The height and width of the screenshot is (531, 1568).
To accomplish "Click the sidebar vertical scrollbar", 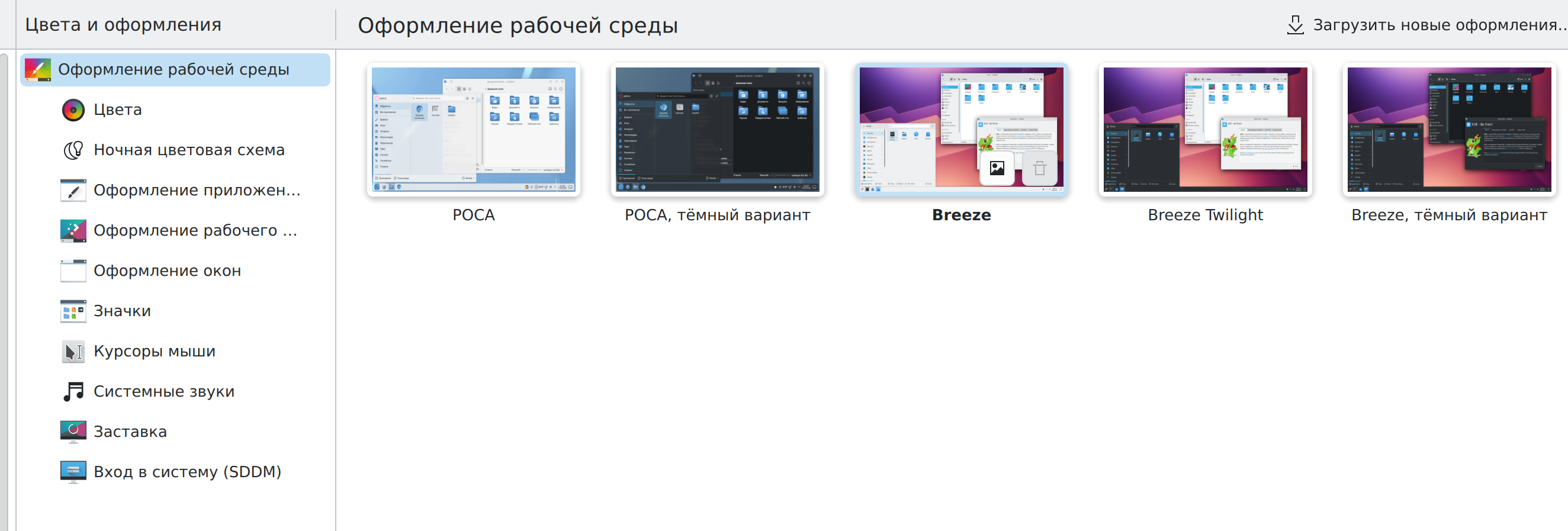I will 4,292.
